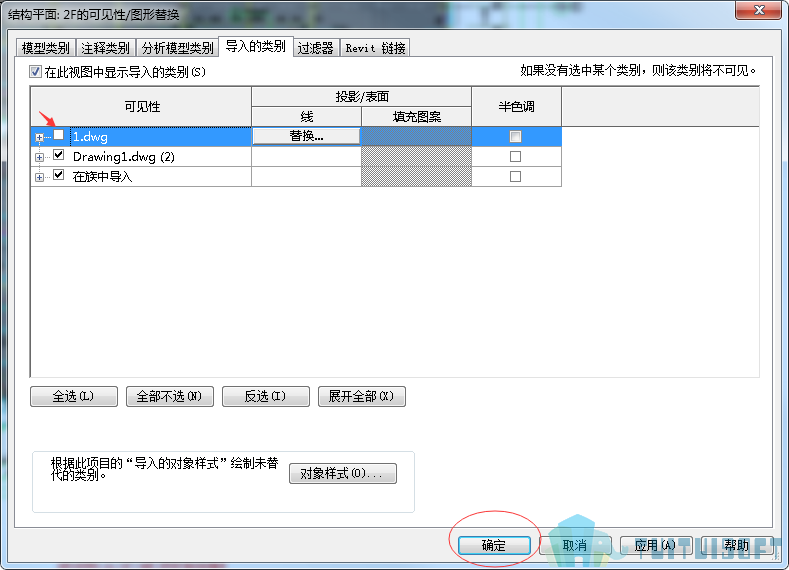Click the 替换... line override button

pos(306,136)
